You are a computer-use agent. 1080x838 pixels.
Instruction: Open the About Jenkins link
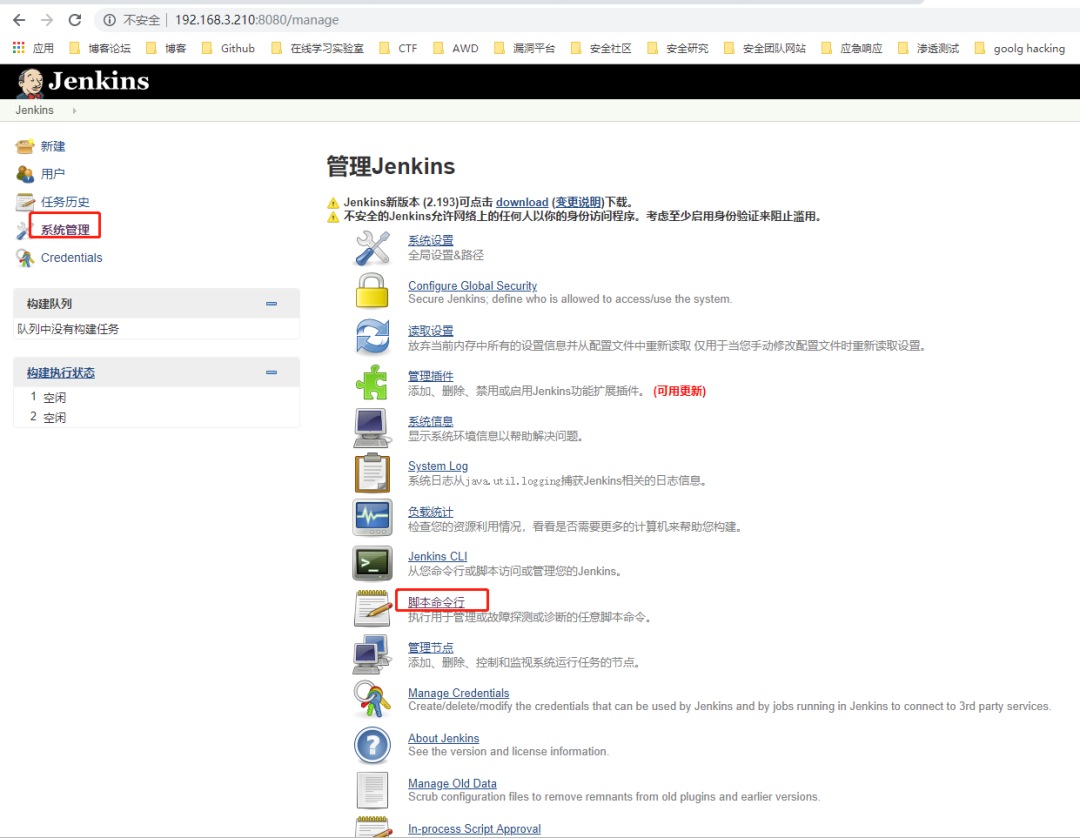pos(444,738)
